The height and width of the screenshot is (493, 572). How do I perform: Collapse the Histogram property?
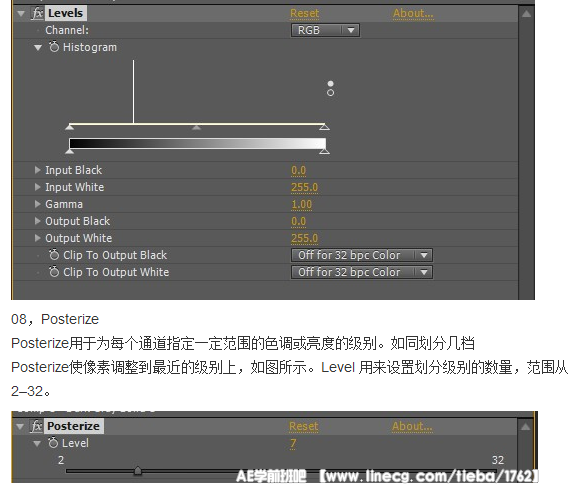[x=38, y=47]
